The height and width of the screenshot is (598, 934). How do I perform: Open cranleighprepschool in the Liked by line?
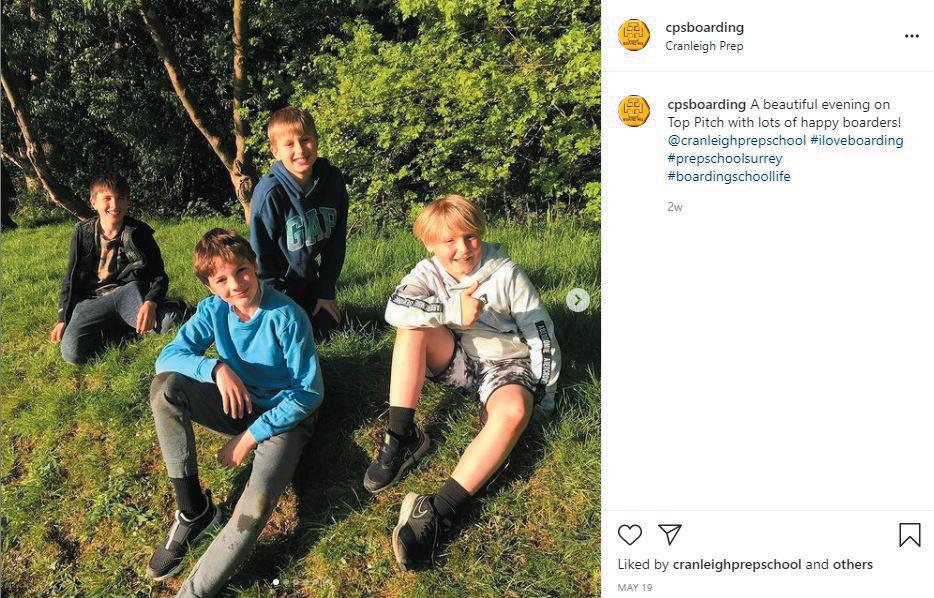point(737,564)
